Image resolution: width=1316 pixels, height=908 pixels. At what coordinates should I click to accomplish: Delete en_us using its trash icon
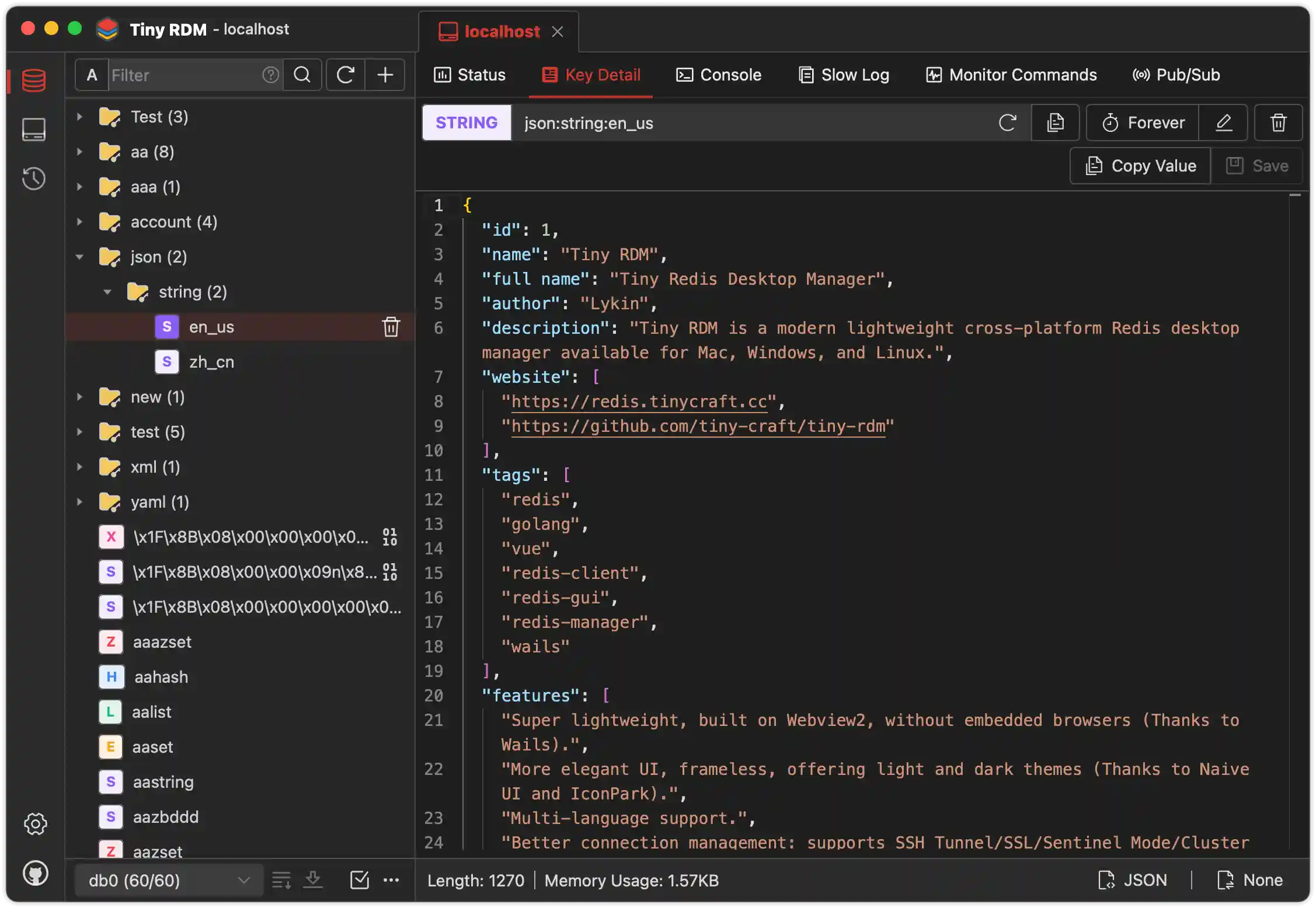tap(391, 327)
